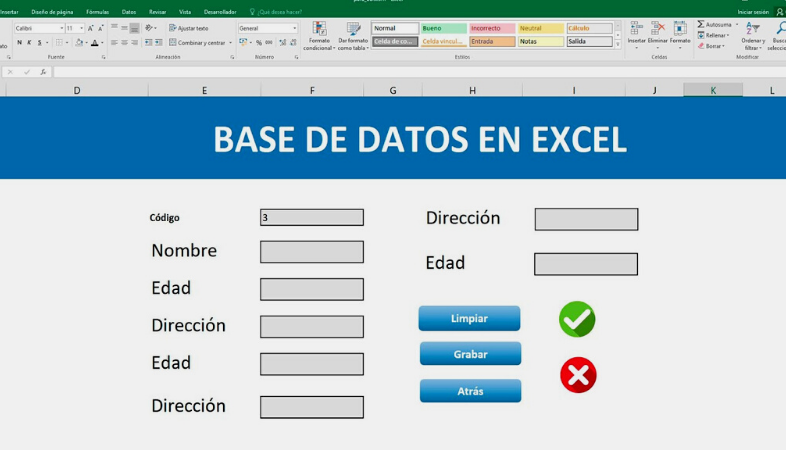Open the Calibri font name dropdown
This screenshot has height=450, width=786.
[x=62, y=29]
